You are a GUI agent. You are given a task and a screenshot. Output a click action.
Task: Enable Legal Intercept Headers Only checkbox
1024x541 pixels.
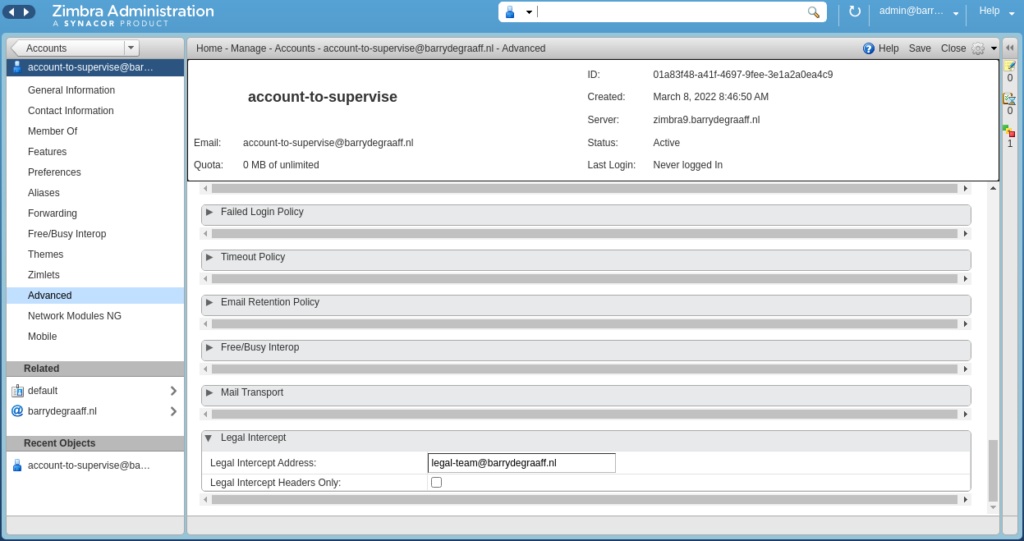click(x=436, y=483)
